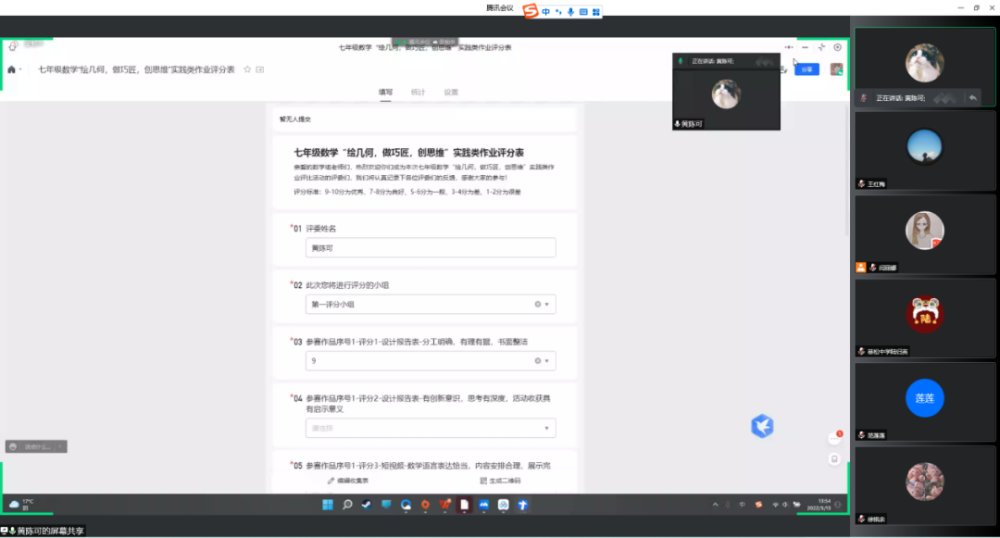Viewport: 1000px width, 538px height.
Task: Click the blue 分享 button
Action: [x=808, y=69]
